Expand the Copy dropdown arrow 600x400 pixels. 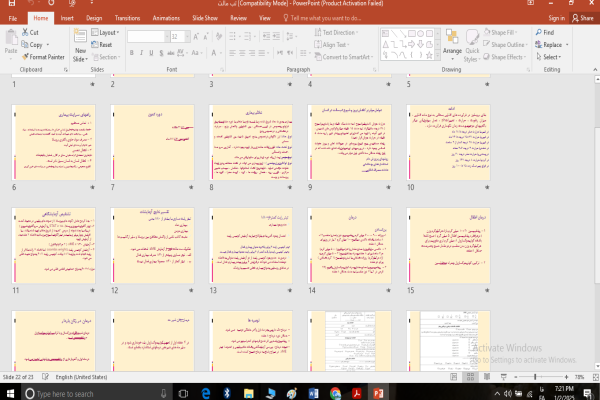coord(46,45)
